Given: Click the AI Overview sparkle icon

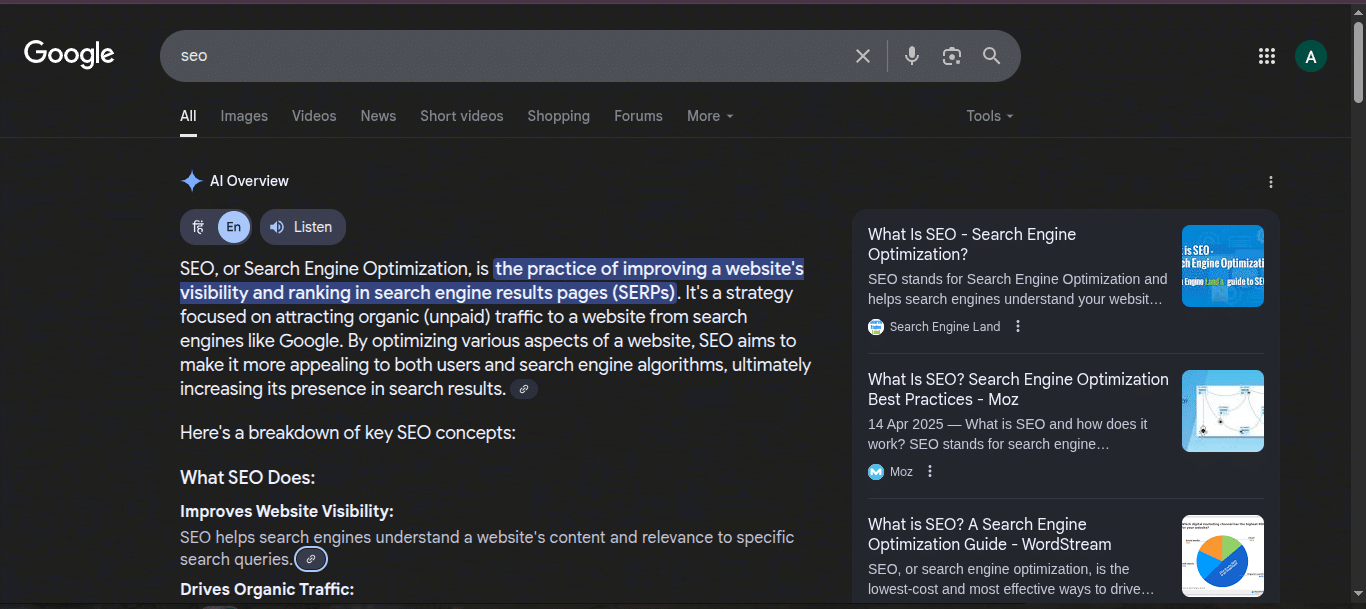Looking at the screenshot, I should 191,181.
